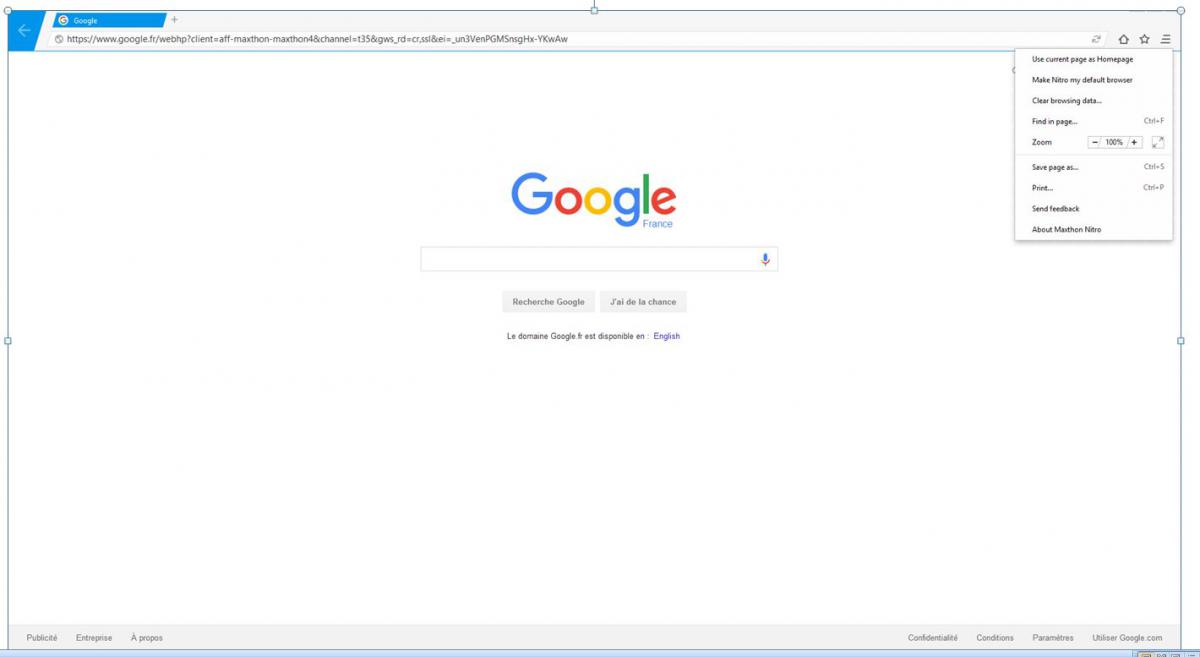Click the site info icon in address bar
Viewport: 1200px width, 657px height.
[59, 39]
